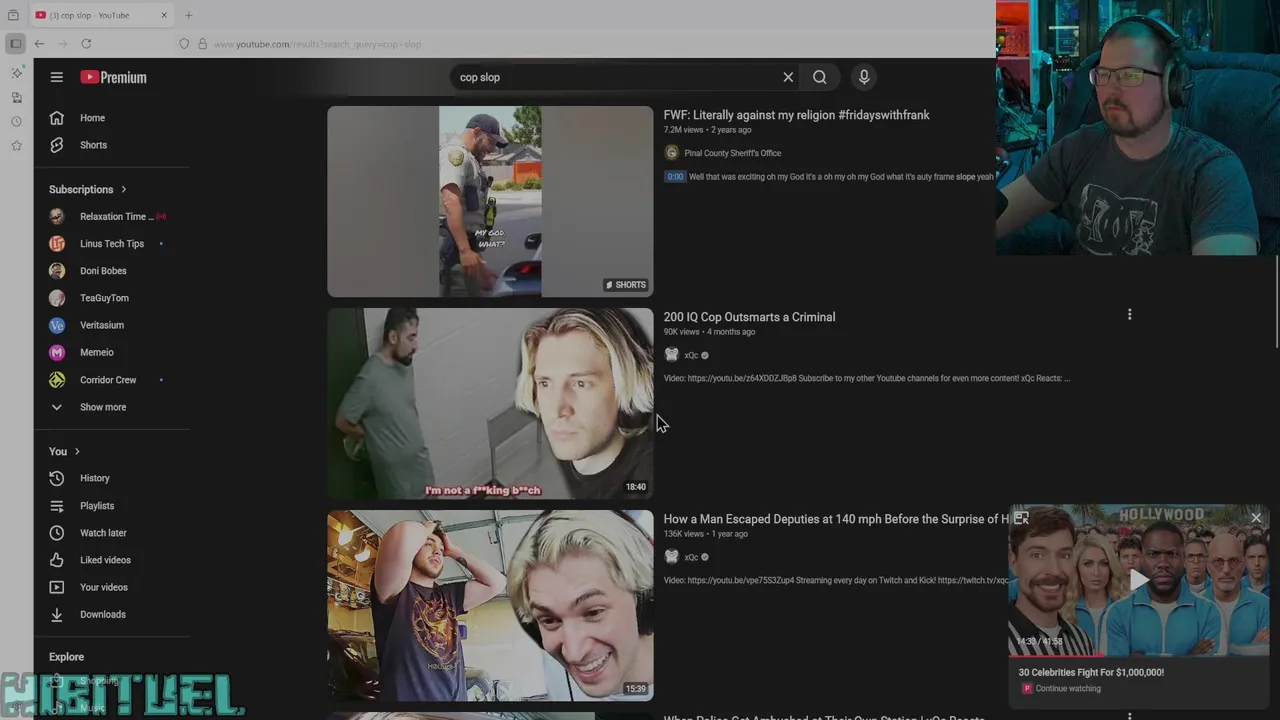
Task: Close the cop slop browser tab
Action: click(x=164, y=15)
